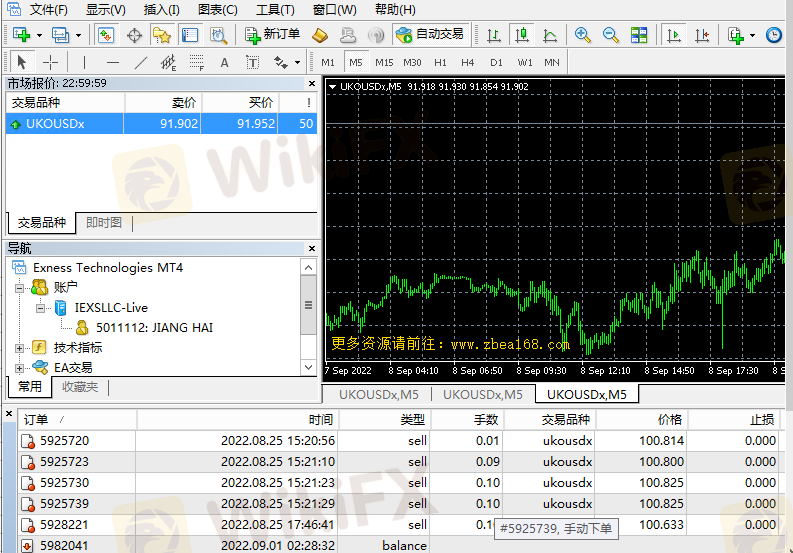
Task: Toggle the Navigator star-folder icon
Action: (161, 35)
